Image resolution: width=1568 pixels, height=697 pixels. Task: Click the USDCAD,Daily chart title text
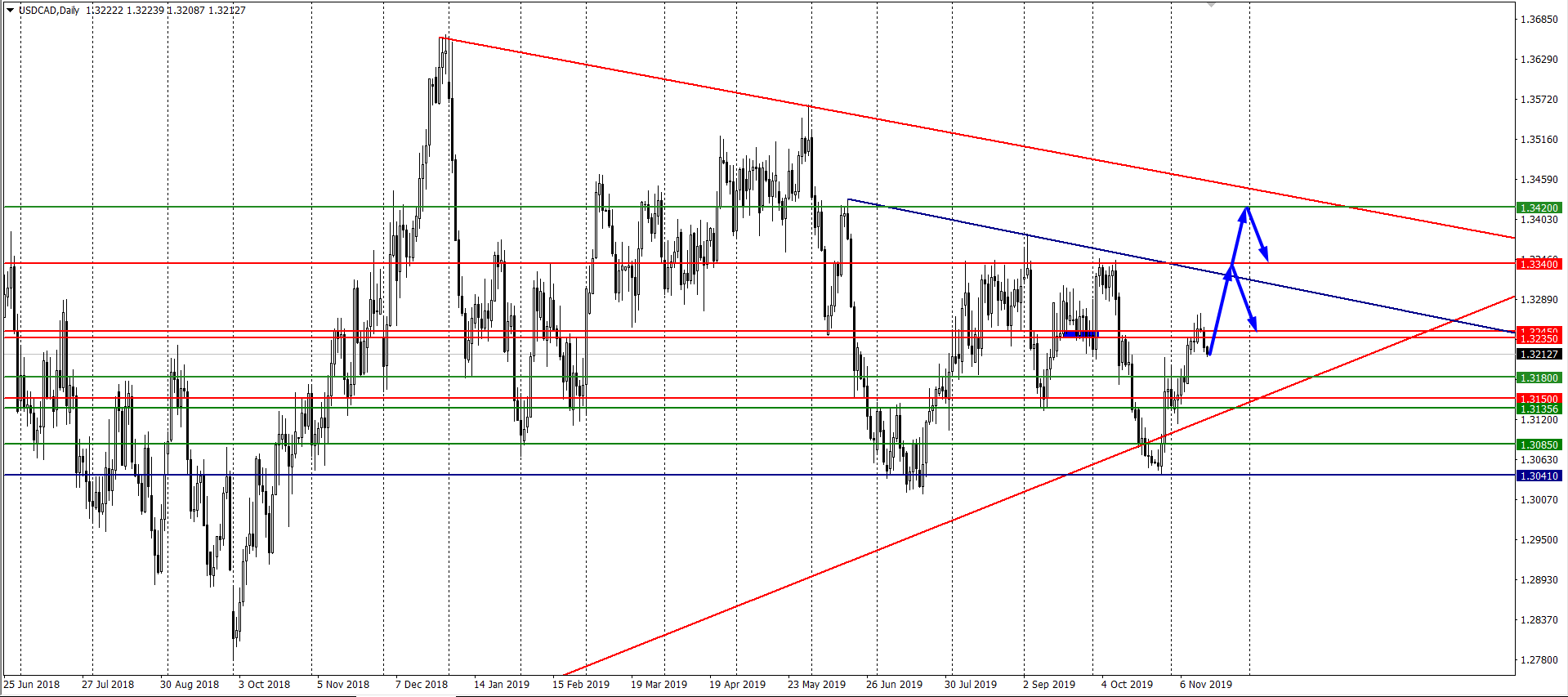point(49,11)
